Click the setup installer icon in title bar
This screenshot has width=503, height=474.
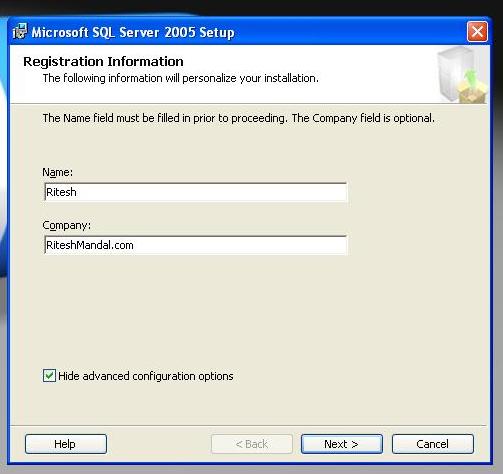coord(19,32)
